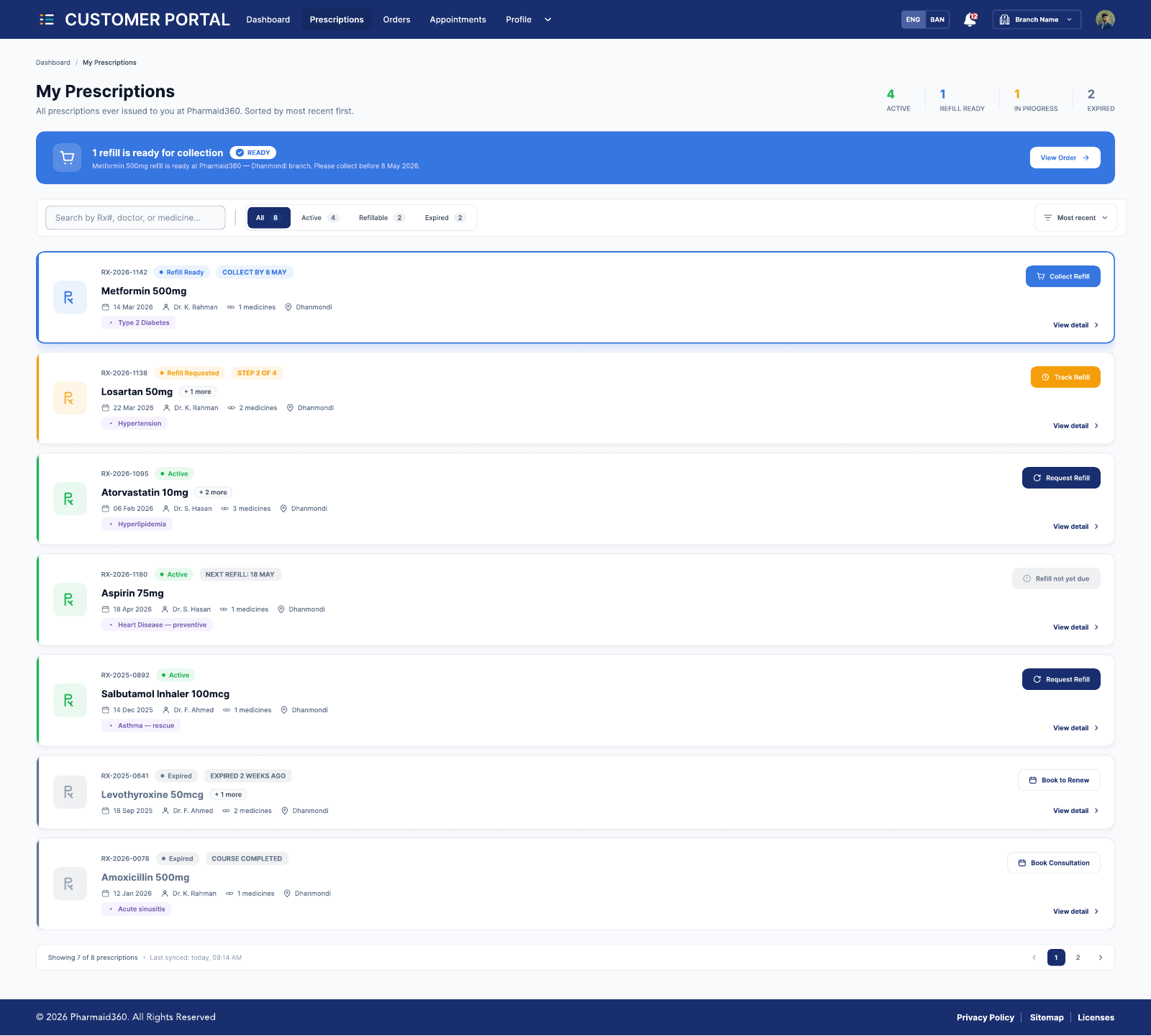Click the Sitemap footer link
This screenshot has width=1151, height=1036.
point(1047,1017)
